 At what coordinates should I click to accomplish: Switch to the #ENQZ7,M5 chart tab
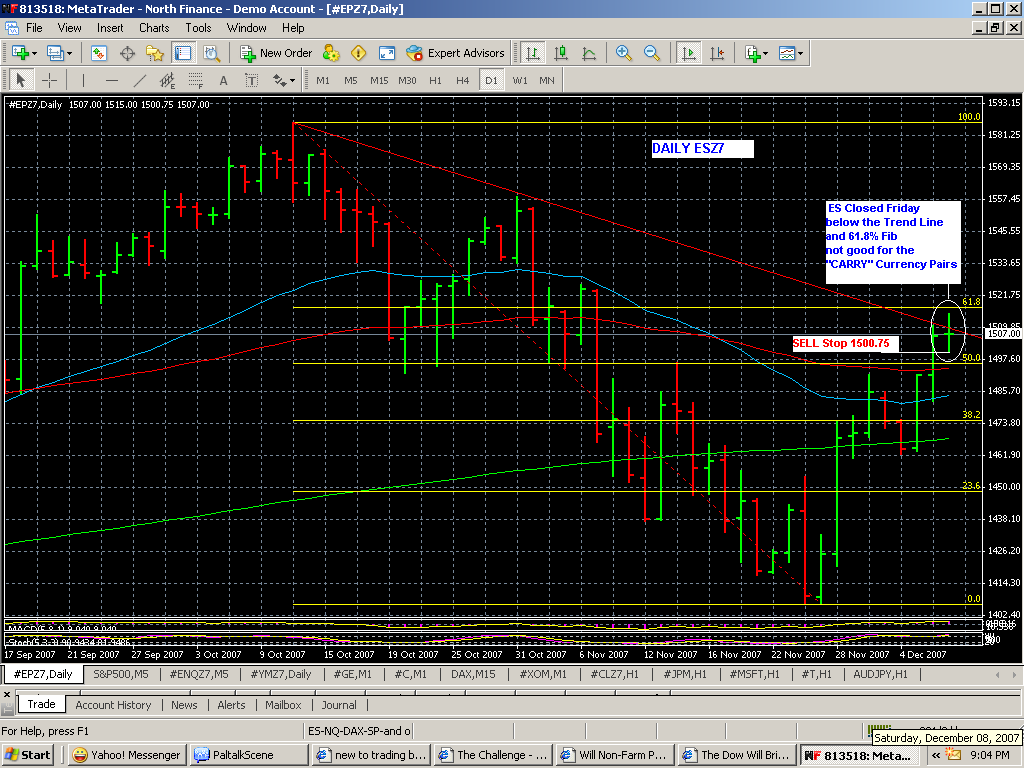click(199, 674)
